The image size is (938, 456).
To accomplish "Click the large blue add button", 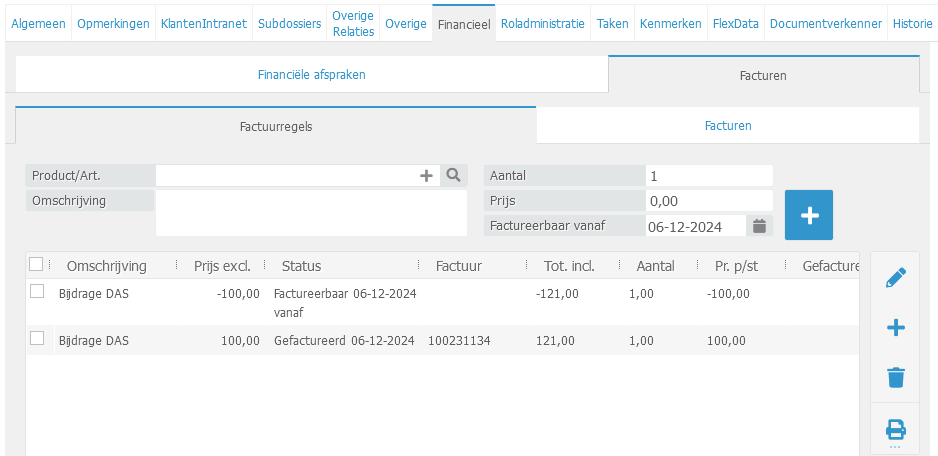I will (x=809, y=215).
